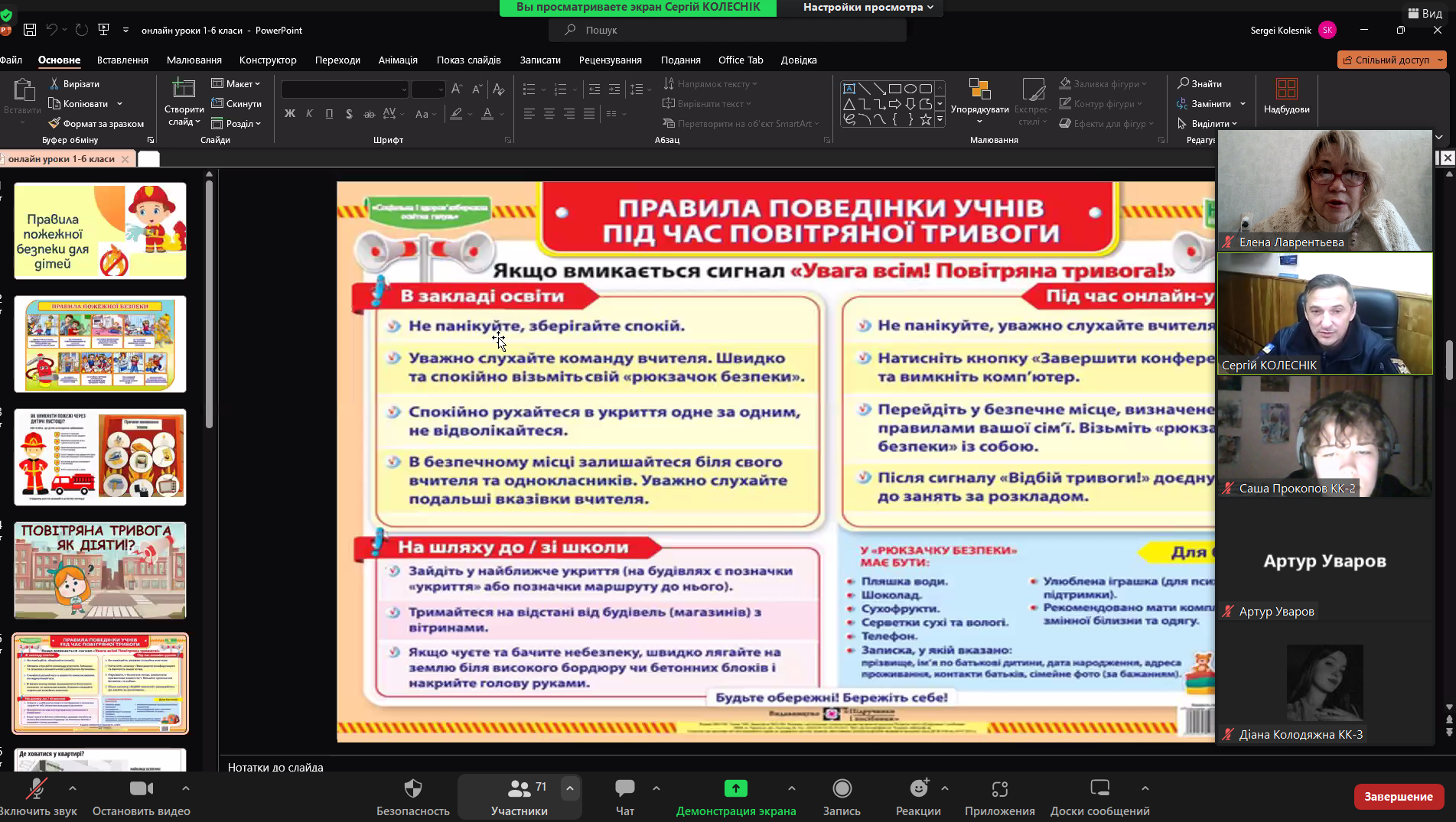
Task: Click Виділити select button
Action: (x=1207, y=123)
